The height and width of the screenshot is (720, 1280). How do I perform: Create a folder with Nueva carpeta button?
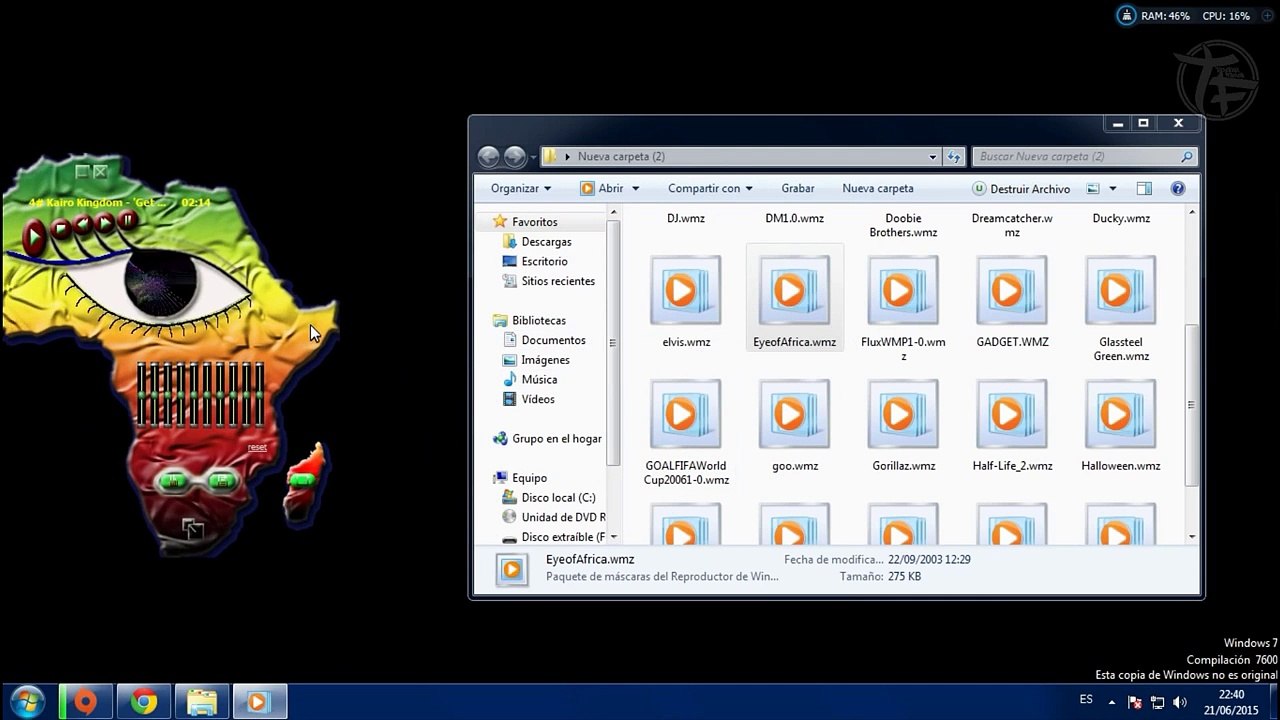coord(878,188)
